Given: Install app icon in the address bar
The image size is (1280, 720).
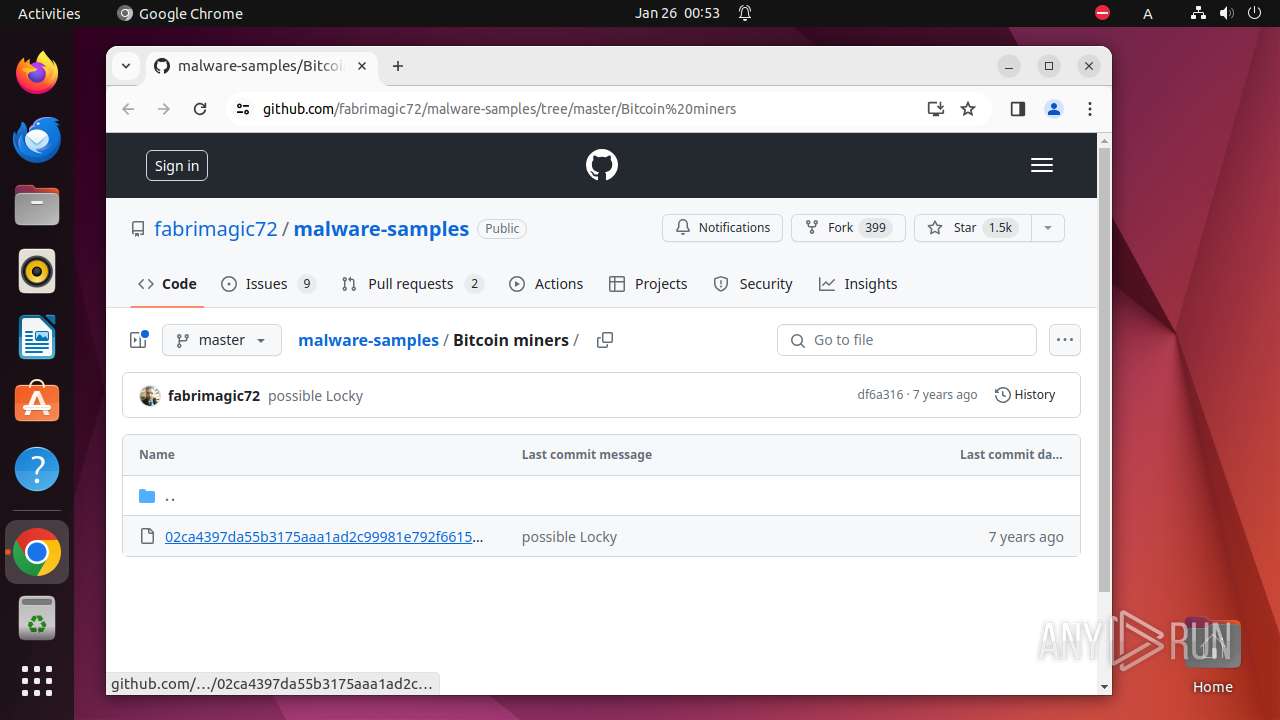Looking at the screenshot, I should pos(936,109).
